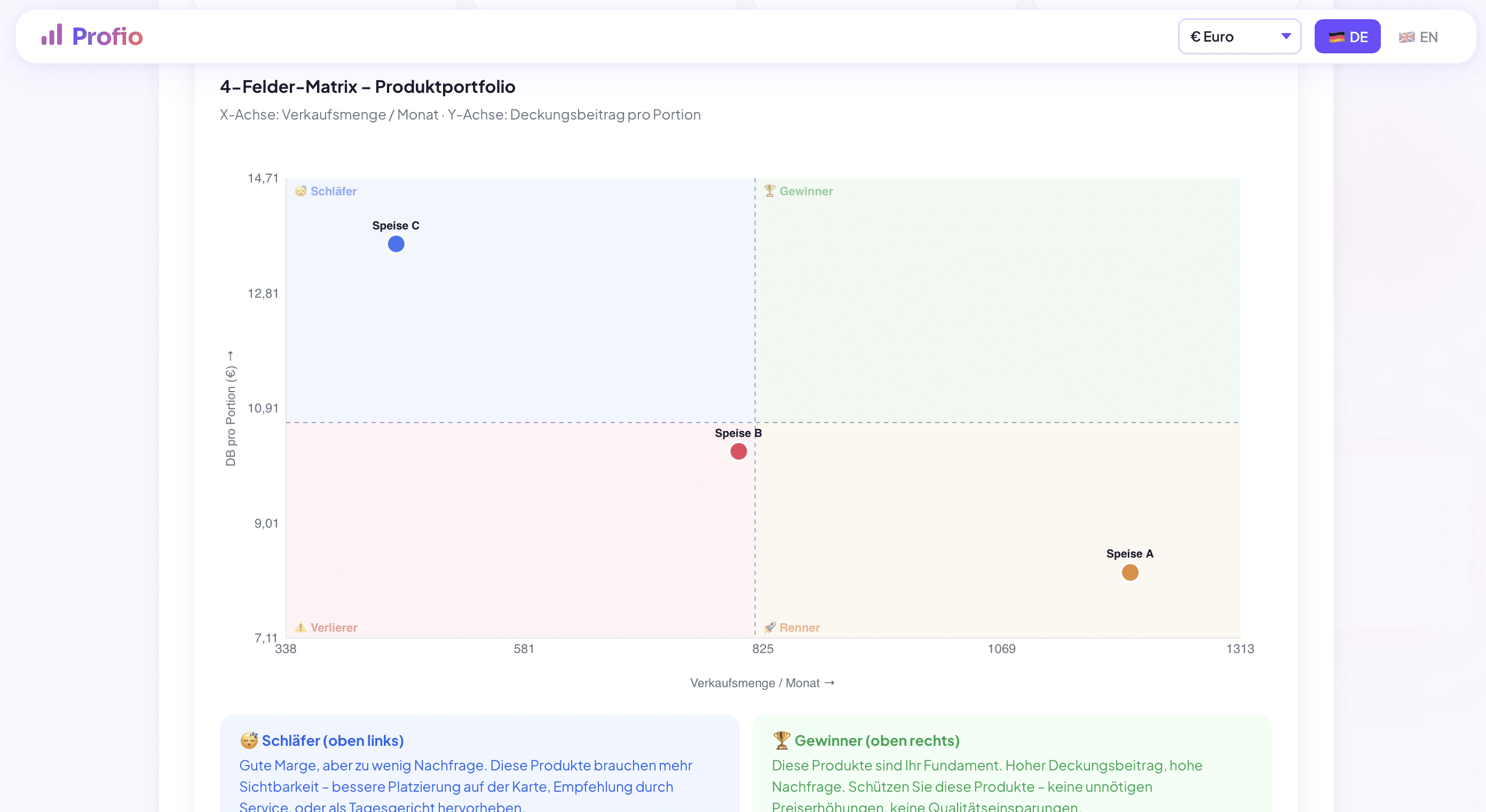Click the X-axis value 338

pos(286,649)
